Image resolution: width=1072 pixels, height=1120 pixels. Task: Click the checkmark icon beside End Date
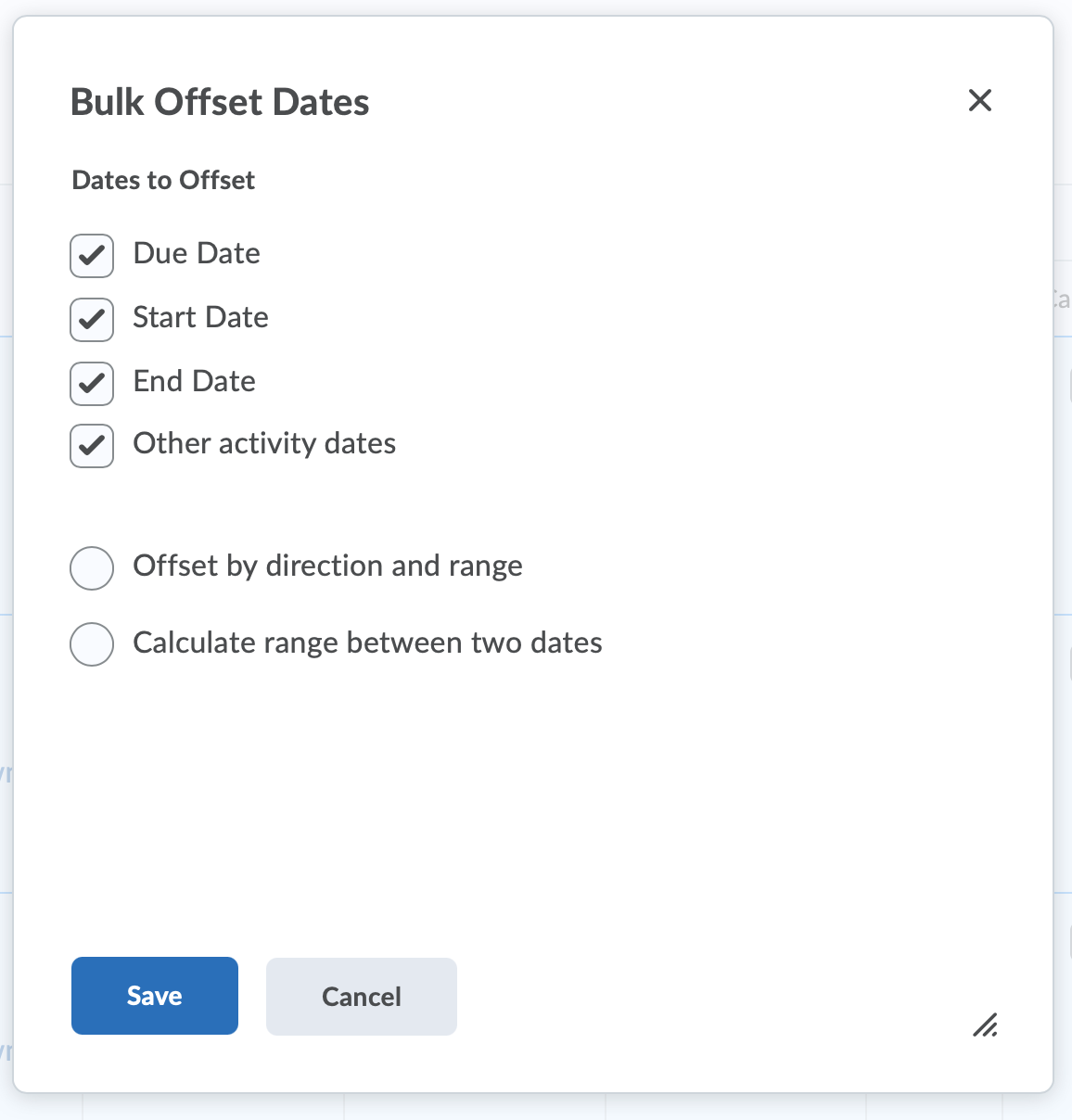click(x=92, y=384)
